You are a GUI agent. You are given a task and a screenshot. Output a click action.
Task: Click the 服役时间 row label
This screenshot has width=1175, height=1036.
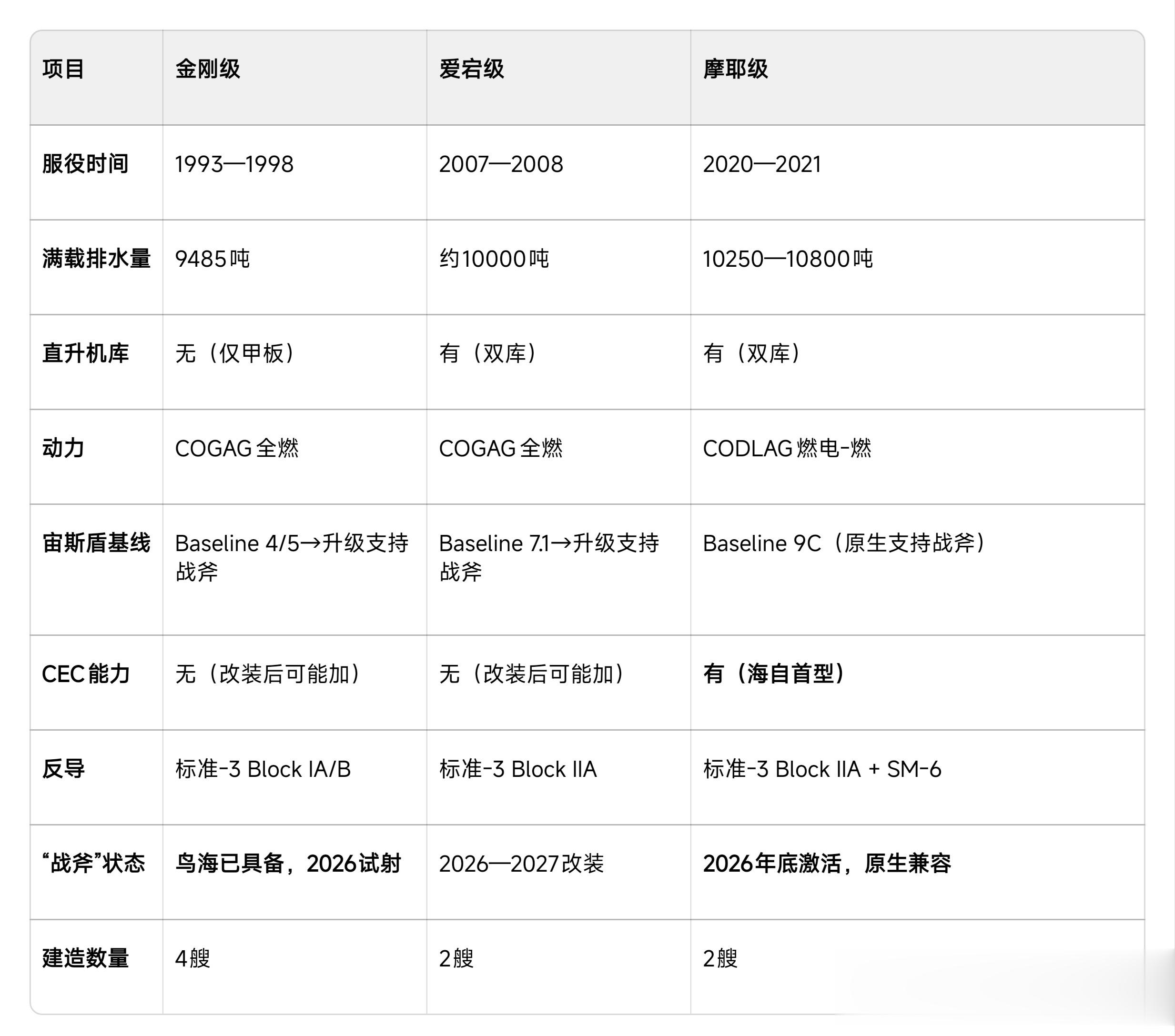click(x=85, y=164)
